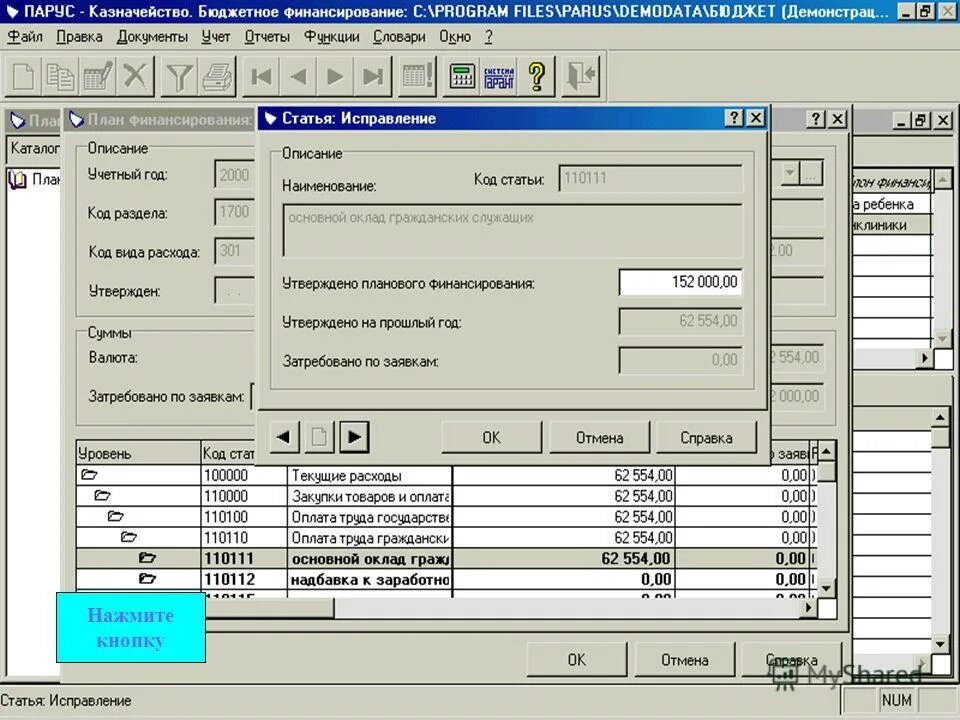Screen dimensions: 960x720
Task: Go to next record toolbar arrow
Action: coord(336,77)
